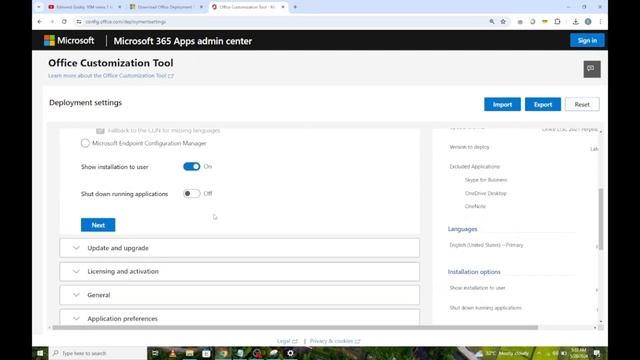Click English (United States) Primary entry
Image resolution: width=640 pixels, height=360 pixels.
pos(486,245)
